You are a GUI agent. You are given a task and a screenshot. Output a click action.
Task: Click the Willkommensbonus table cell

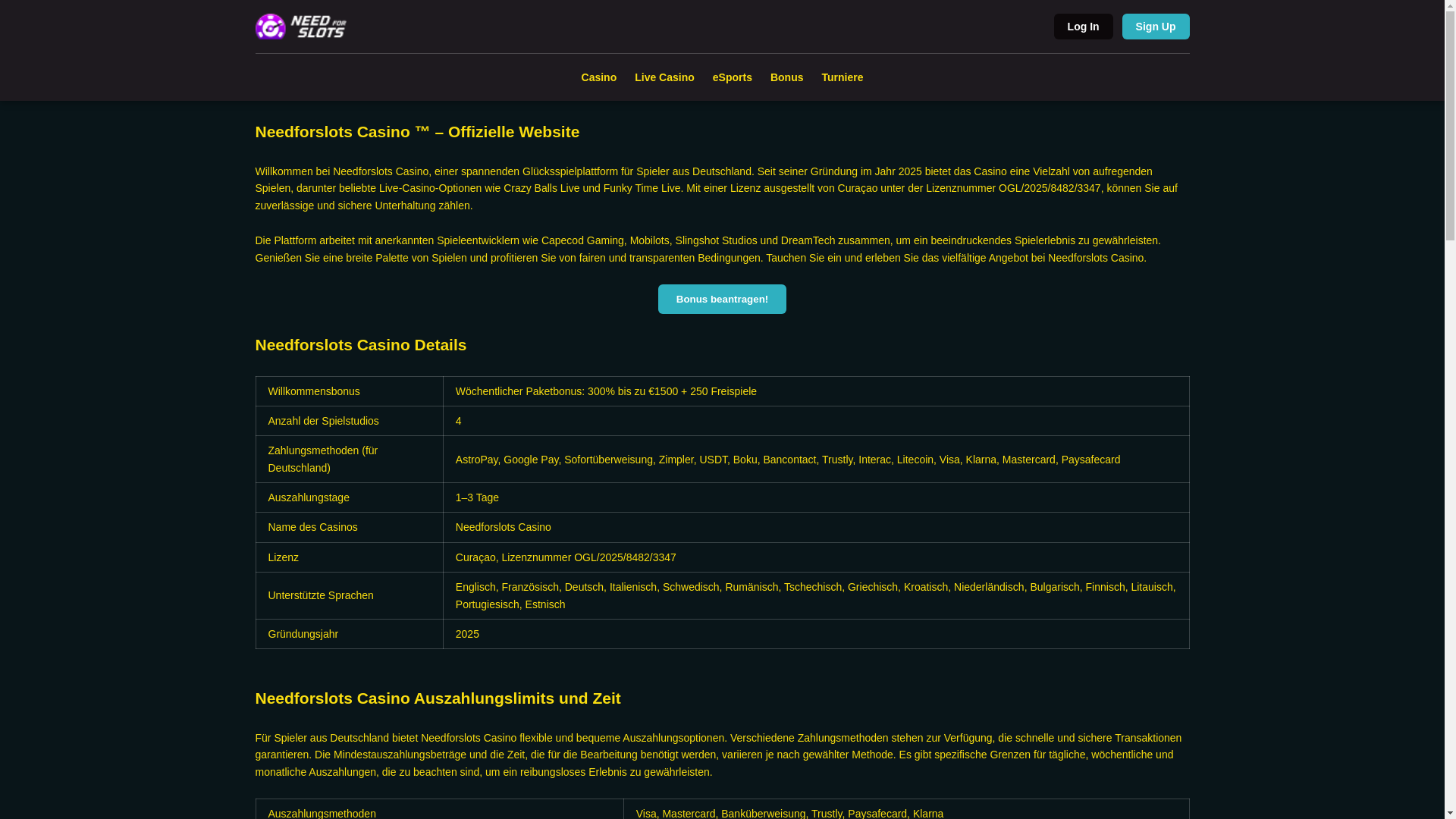pos(350,391)
